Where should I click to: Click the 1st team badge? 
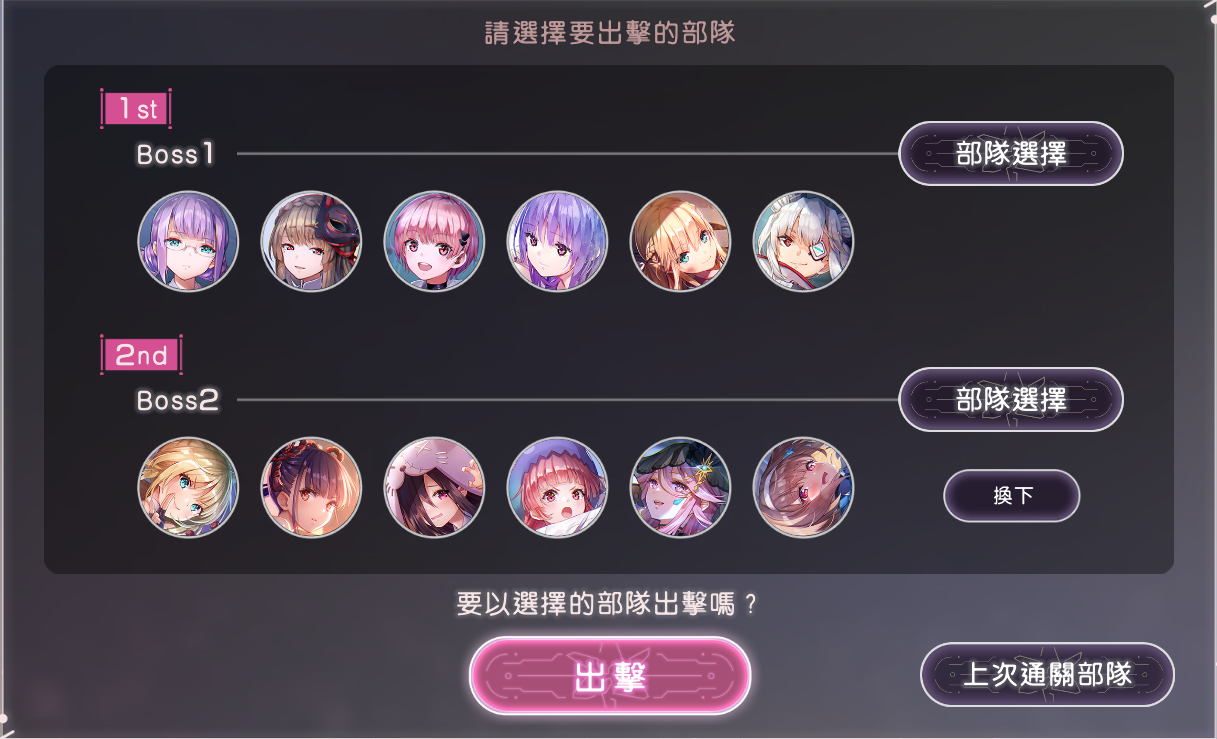coord(136,109)
